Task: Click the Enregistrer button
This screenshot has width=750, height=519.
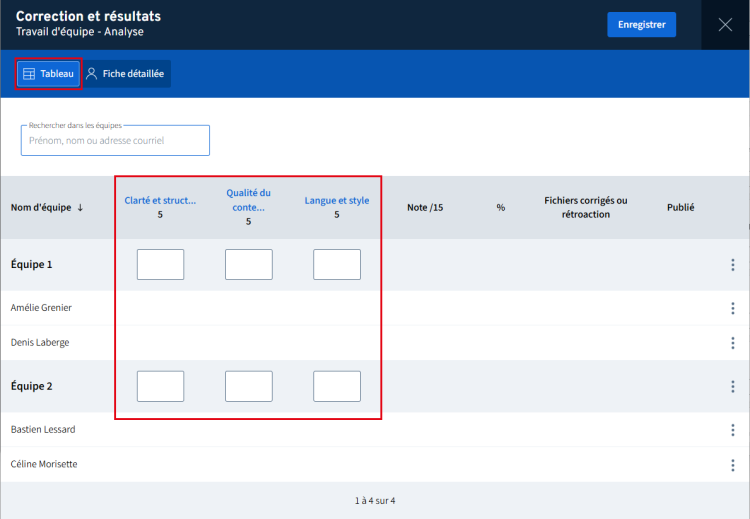Action: tap(641, 25)
